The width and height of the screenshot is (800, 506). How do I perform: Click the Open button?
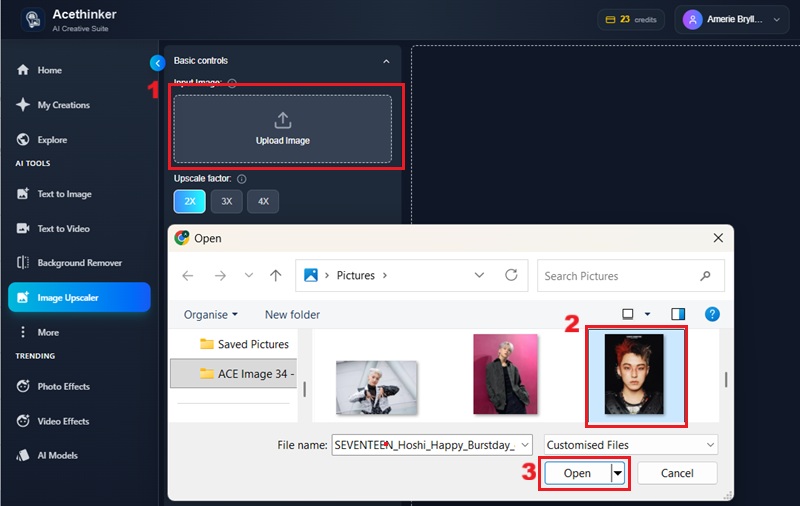point(577,473)
